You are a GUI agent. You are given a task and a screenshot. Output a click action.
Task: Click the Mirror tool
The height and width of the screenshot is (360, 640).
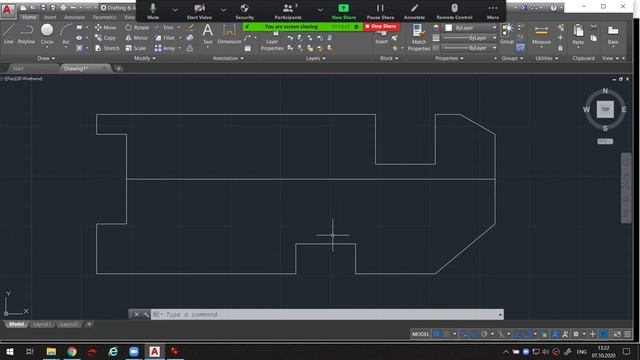(x=136, y=38)
